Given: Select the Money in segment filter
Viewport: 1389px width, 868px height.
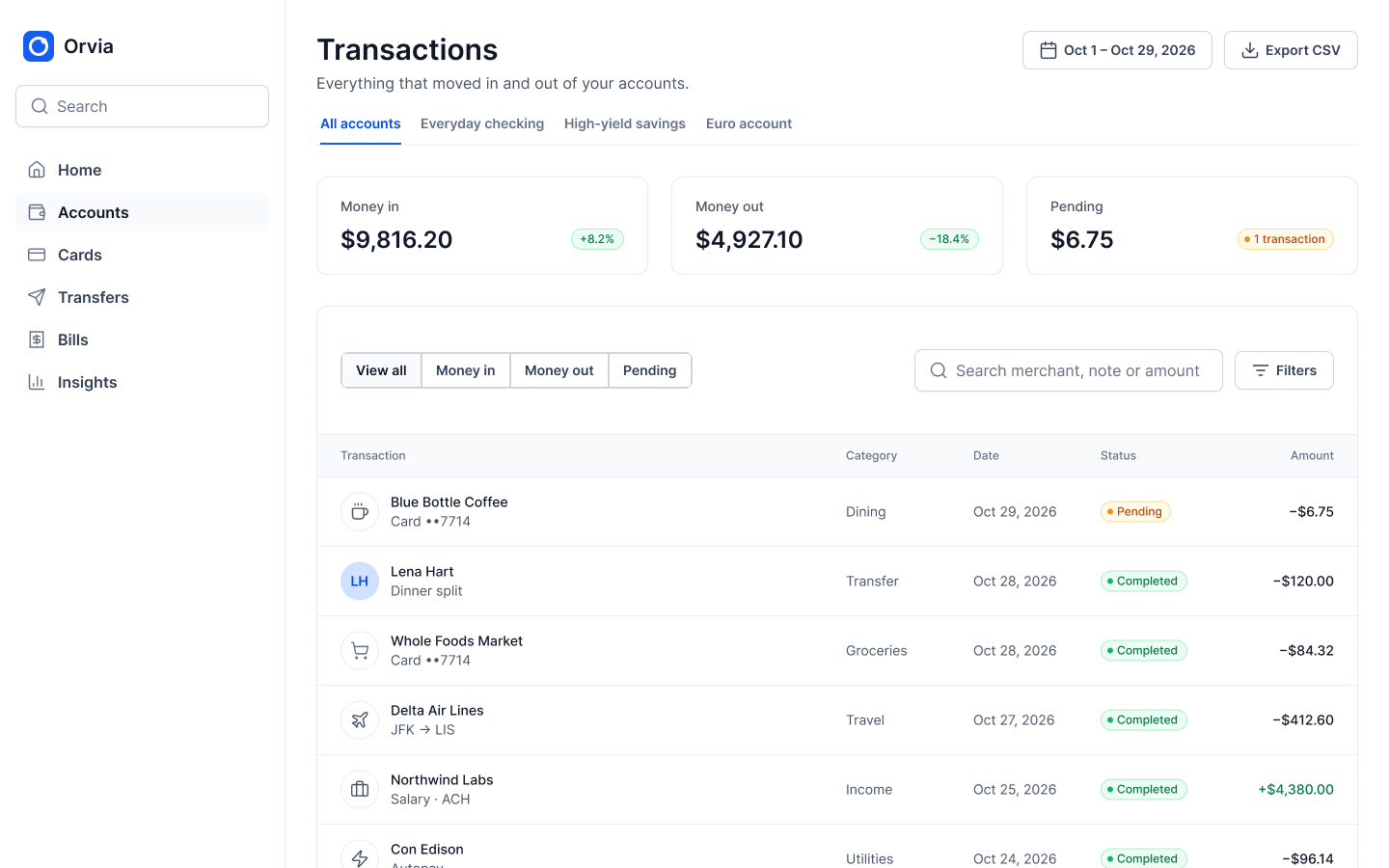Looking at the screenshot, I should tap(466, 370).
